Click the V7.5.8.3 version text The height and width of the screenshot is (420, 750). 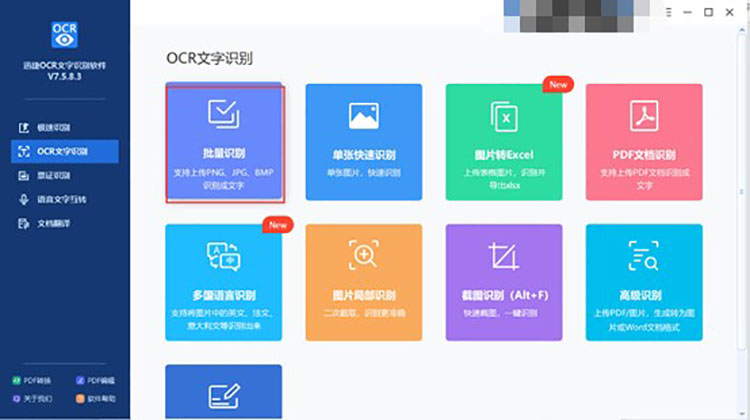click(x=65, y=76)
